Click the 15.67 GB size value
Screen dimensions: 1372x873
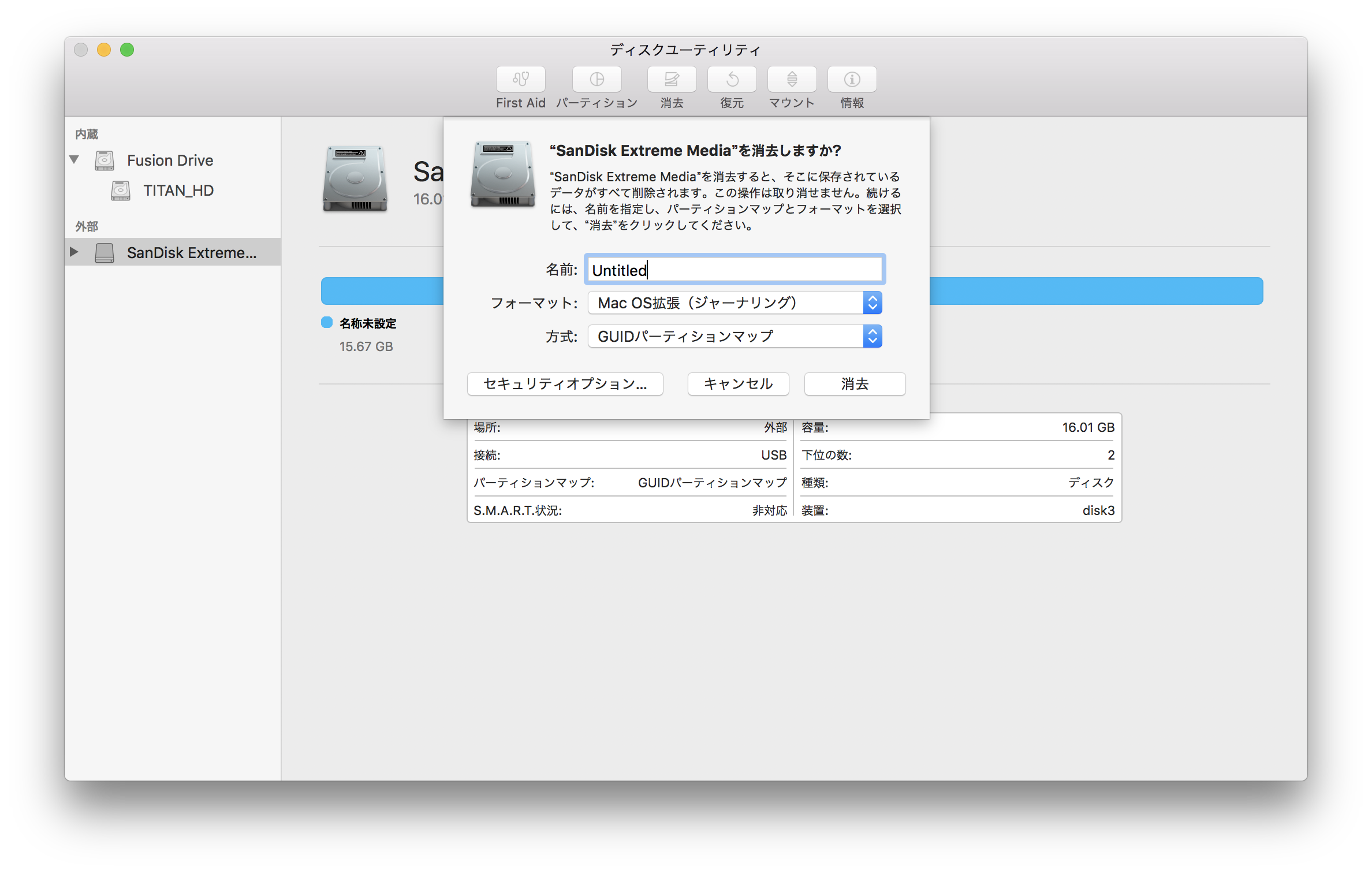pyautogui.click(x=366, y=346)
